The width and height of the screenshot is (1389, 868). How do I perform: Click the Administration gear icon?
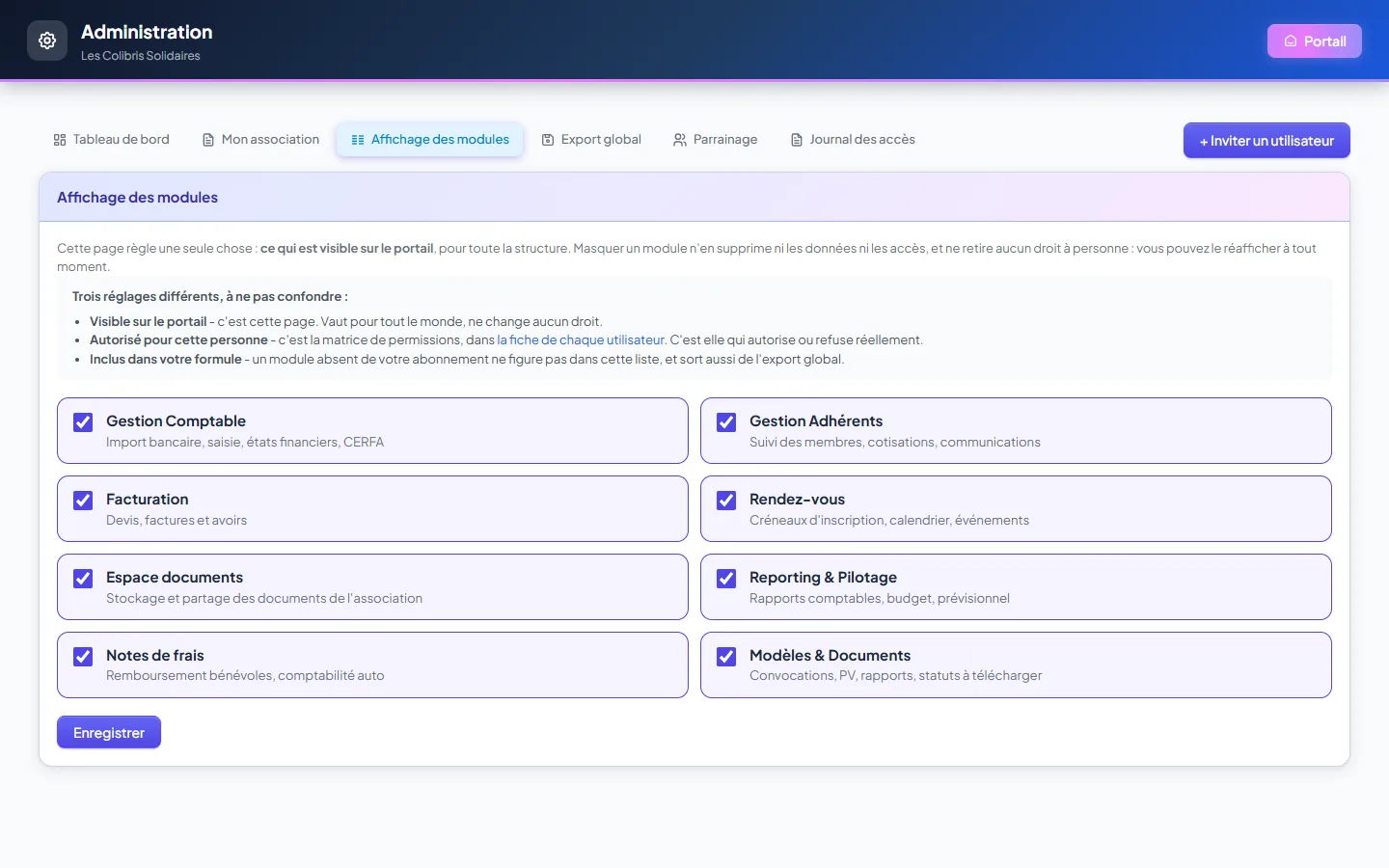(47, 41)
